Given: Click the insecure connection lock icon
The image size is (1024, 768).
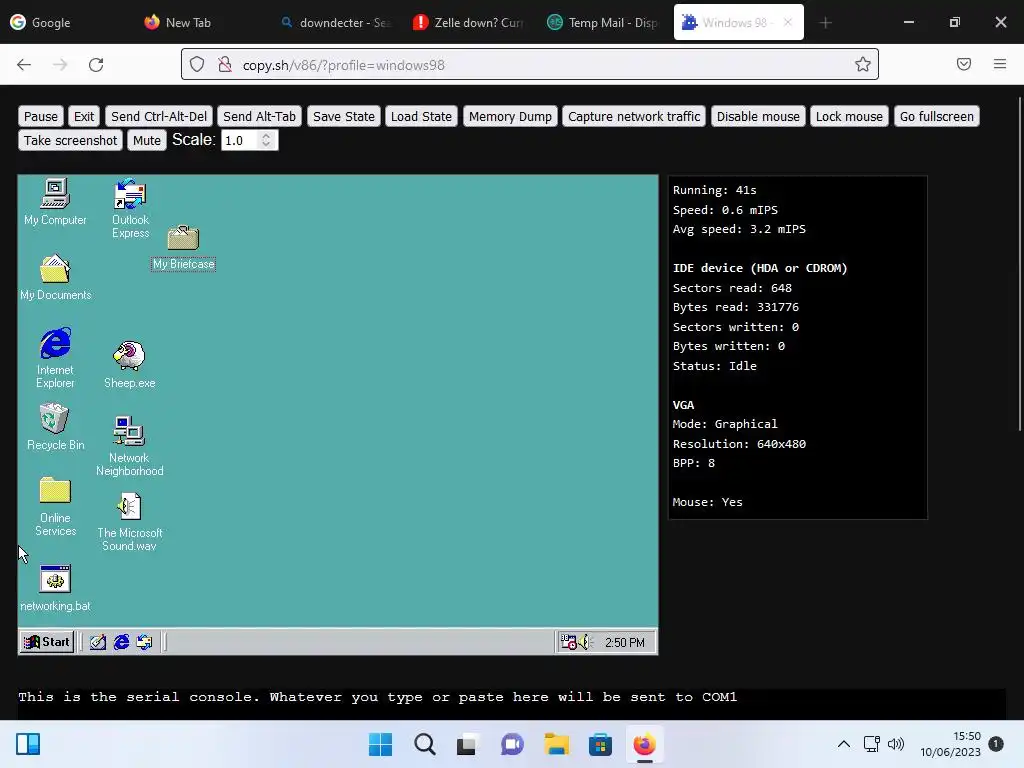Looking at the screenshot, I should (x=225, y=64).
